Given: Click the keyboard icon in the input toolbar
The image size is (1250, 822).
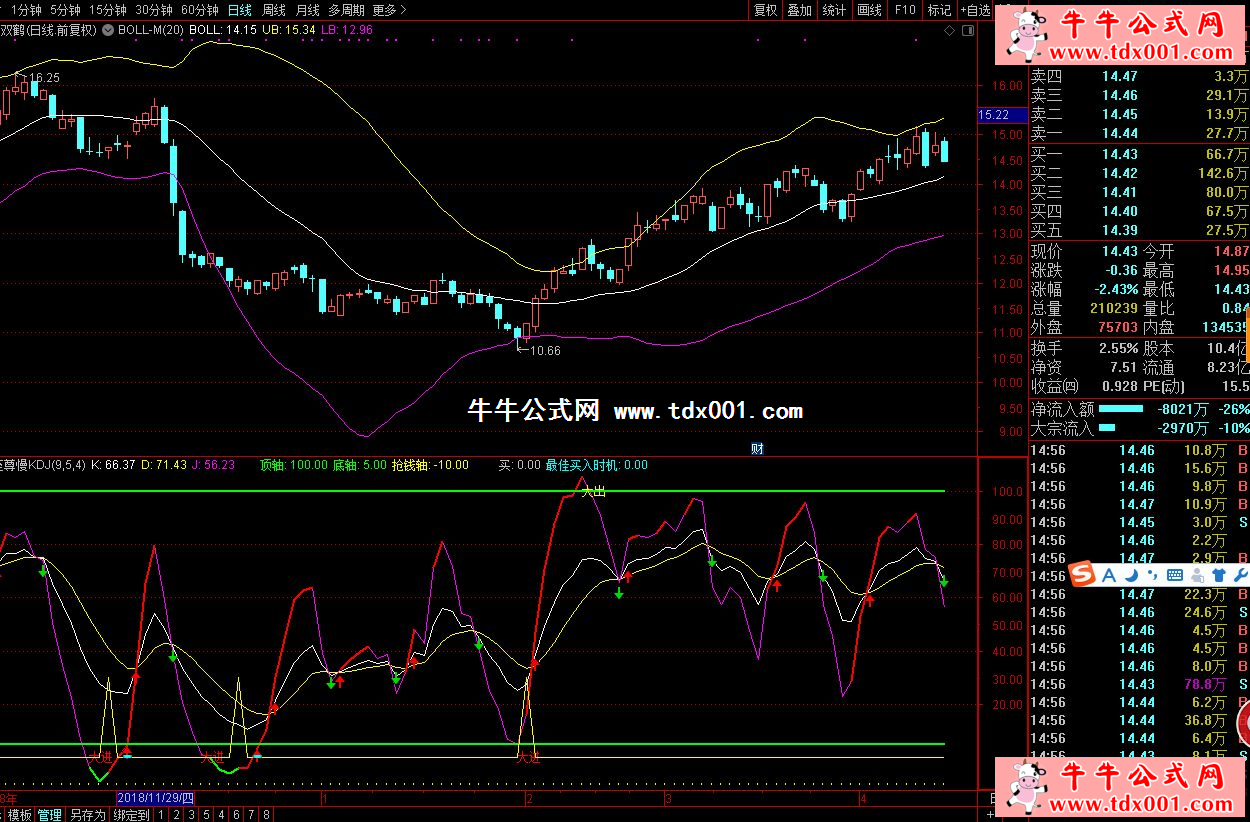Looking at the screenshot, I should [1174, 575].
